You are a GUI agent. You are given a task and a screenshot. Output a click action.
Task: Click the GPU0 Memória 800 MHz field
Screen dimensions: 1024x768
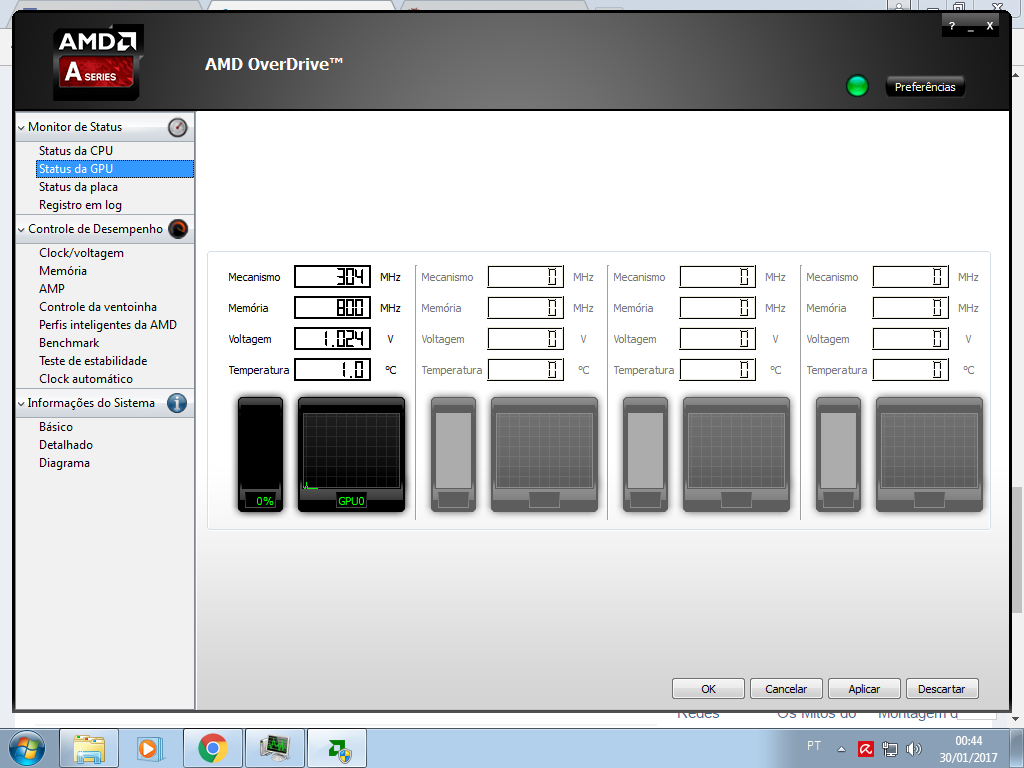pyautogui.click(x=332, y=308)
